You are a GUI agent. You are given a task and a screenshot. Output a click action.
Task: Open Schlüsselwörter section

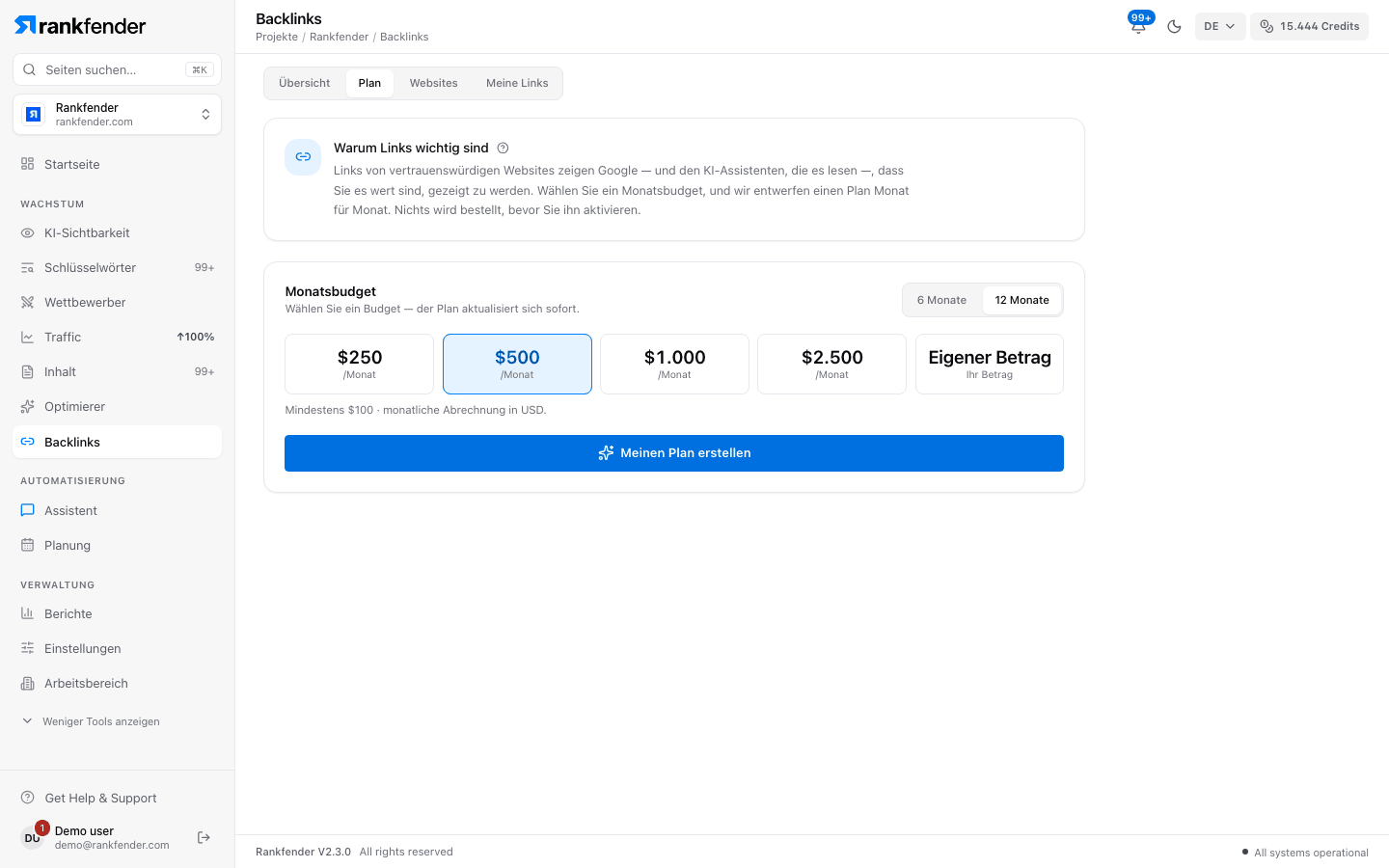point(117,267)
